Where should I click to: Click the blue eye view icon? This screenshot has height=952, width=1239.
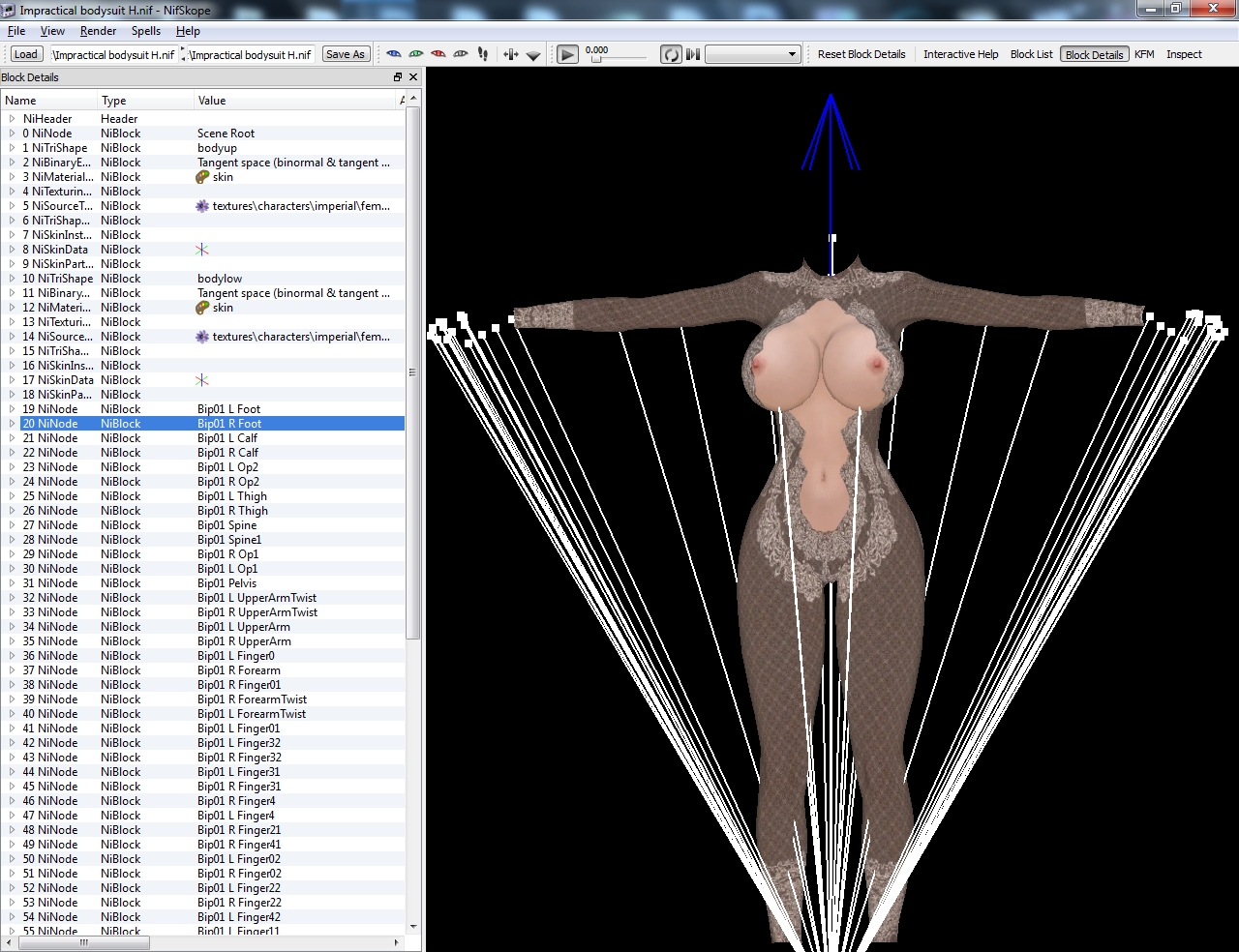(x=393, y=54)
